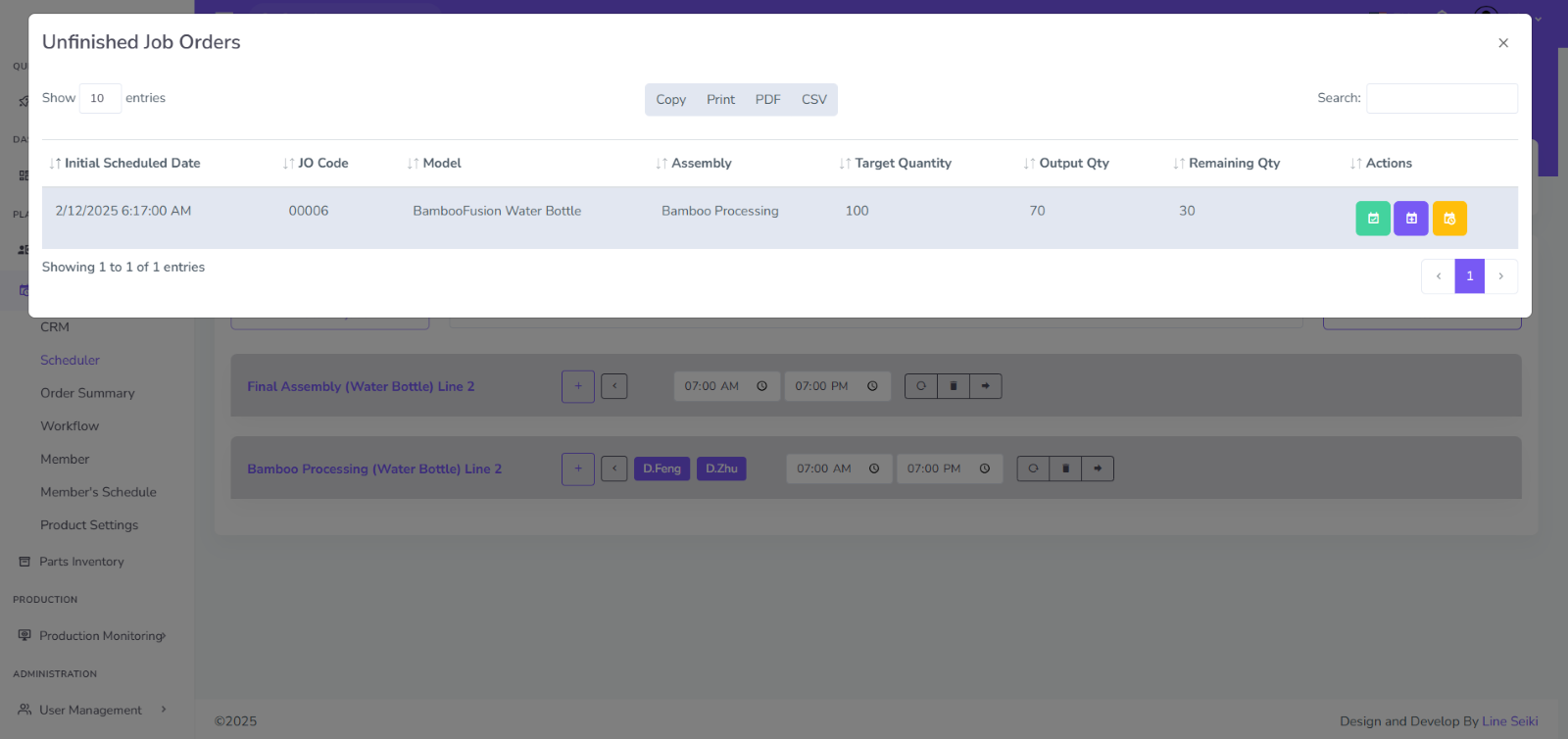Click the green calendar-check action icon
This screenshot has width=1568, height=739.
[1372, 219]
